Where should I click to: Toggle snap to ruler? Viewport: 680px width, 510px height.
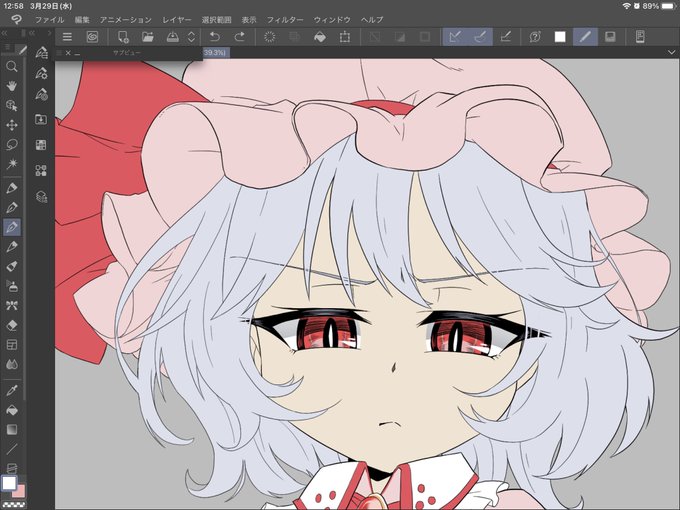pos(455,37)
